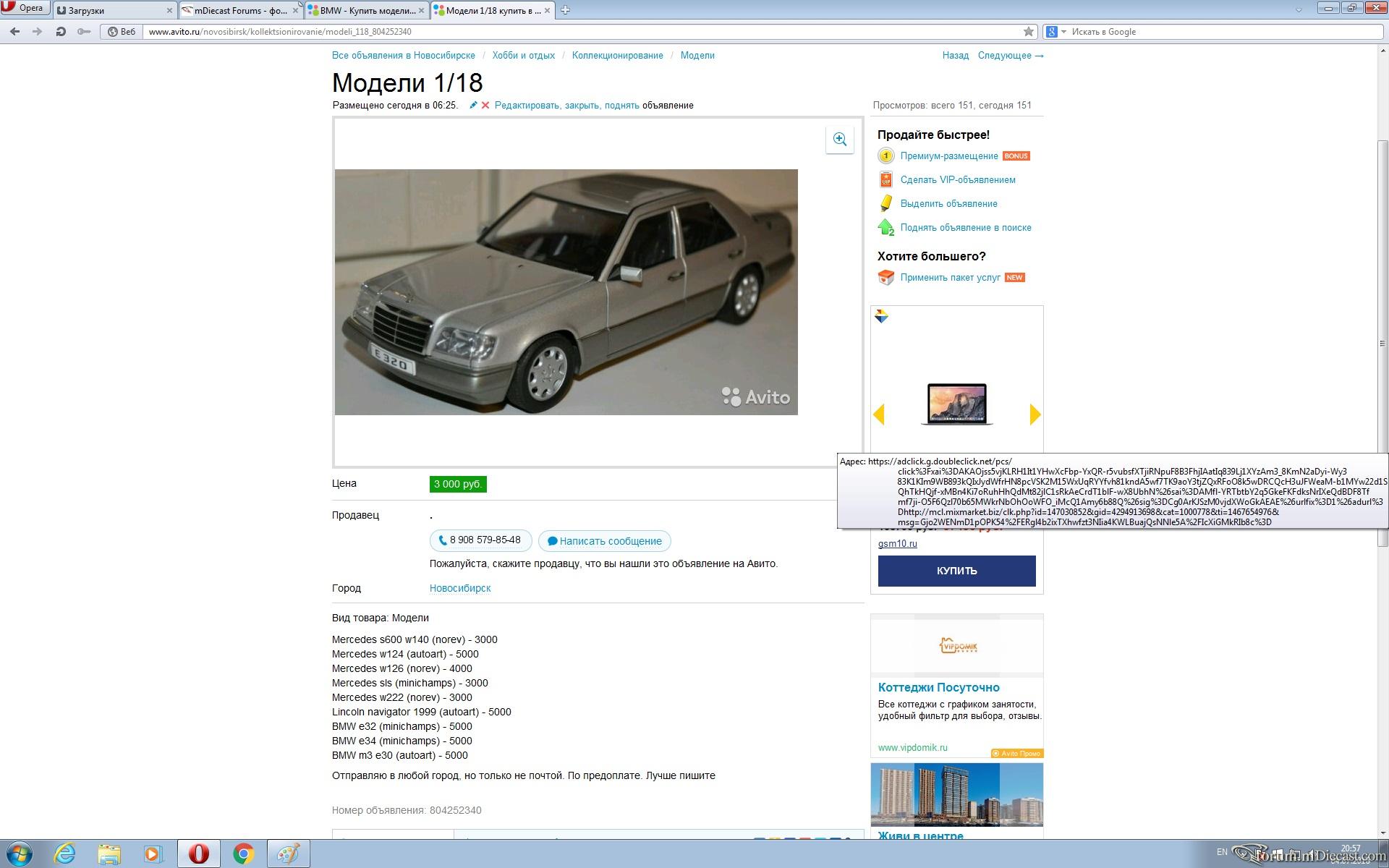Click the Веб site badge in address bar
The height and width of the screenshot is (868, 1389).
click(x=121, y=32)
